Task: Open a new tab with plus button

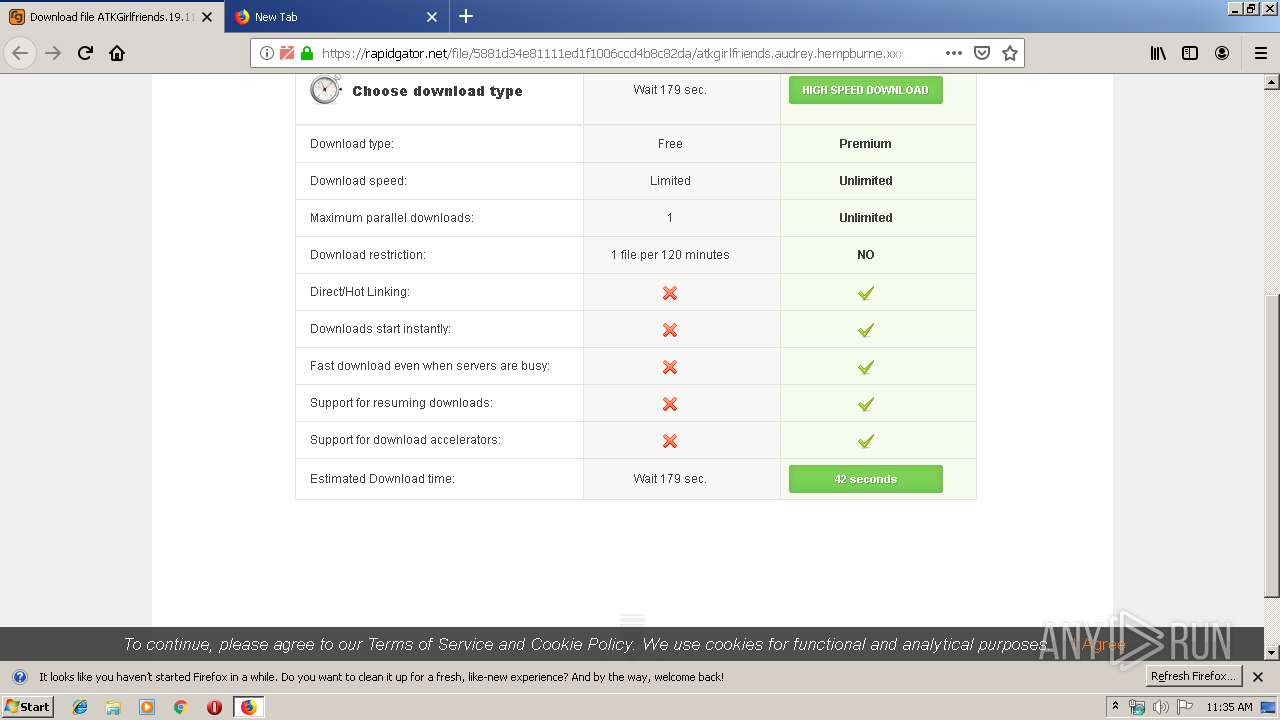Action: click(466, 16)
